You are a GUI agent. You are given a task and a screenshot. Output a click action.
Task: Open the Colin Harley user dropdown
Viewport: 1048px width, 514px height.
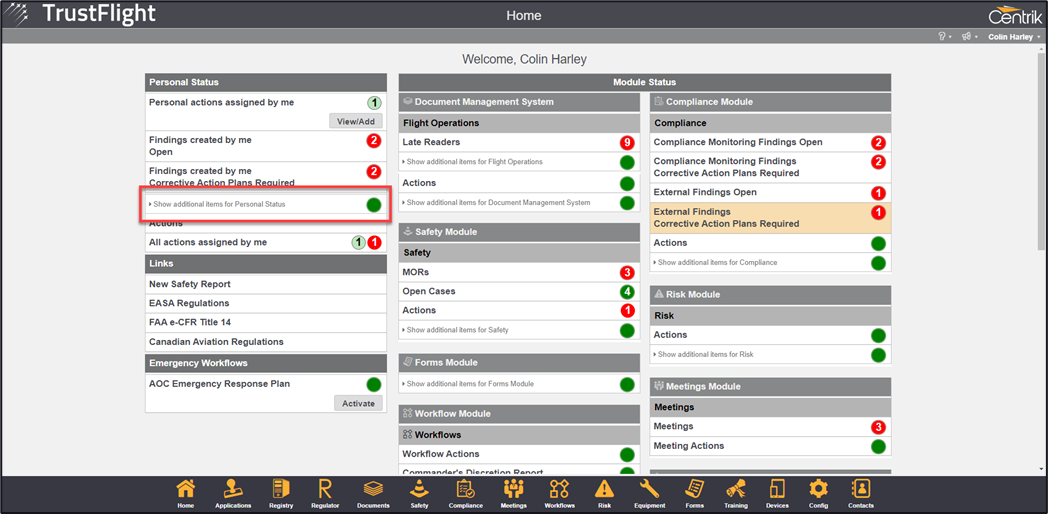click(1014, 37)
